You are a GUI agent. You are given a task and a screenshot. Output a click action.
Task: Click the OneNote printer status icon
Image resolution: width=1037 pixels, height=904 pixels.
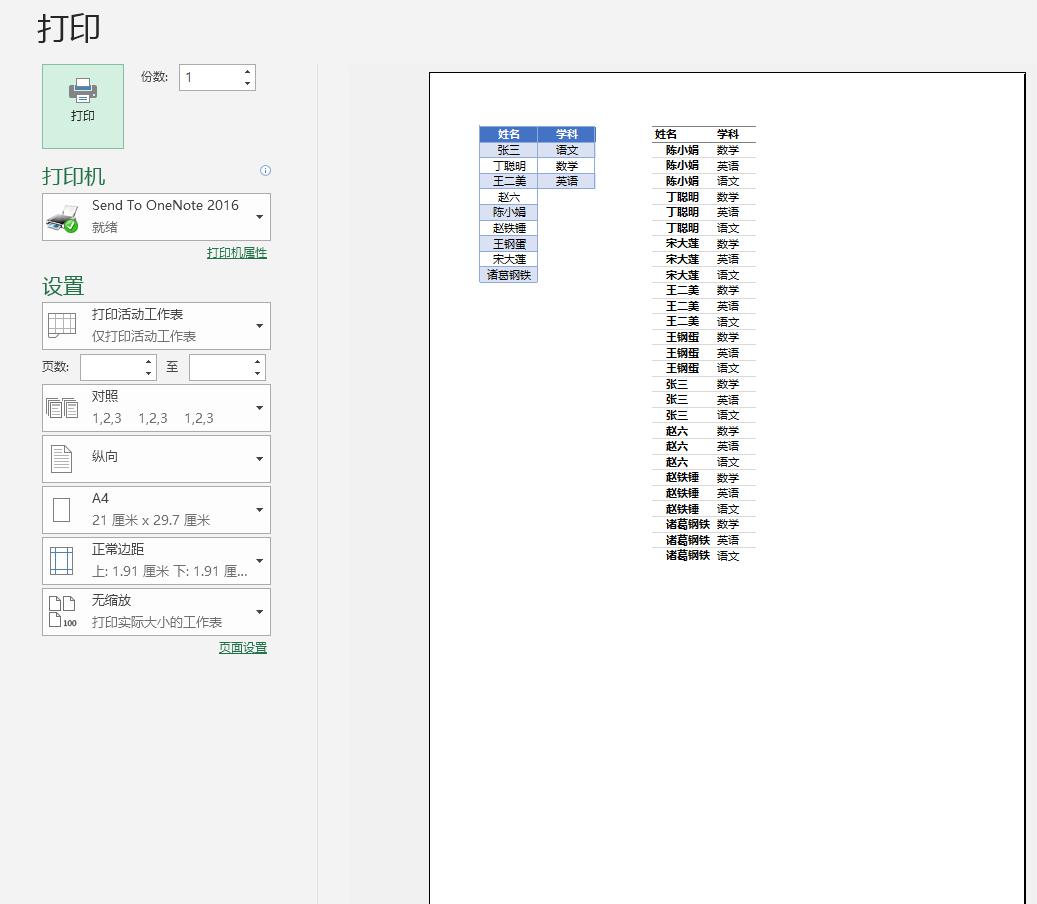click(x=62, y=219)
